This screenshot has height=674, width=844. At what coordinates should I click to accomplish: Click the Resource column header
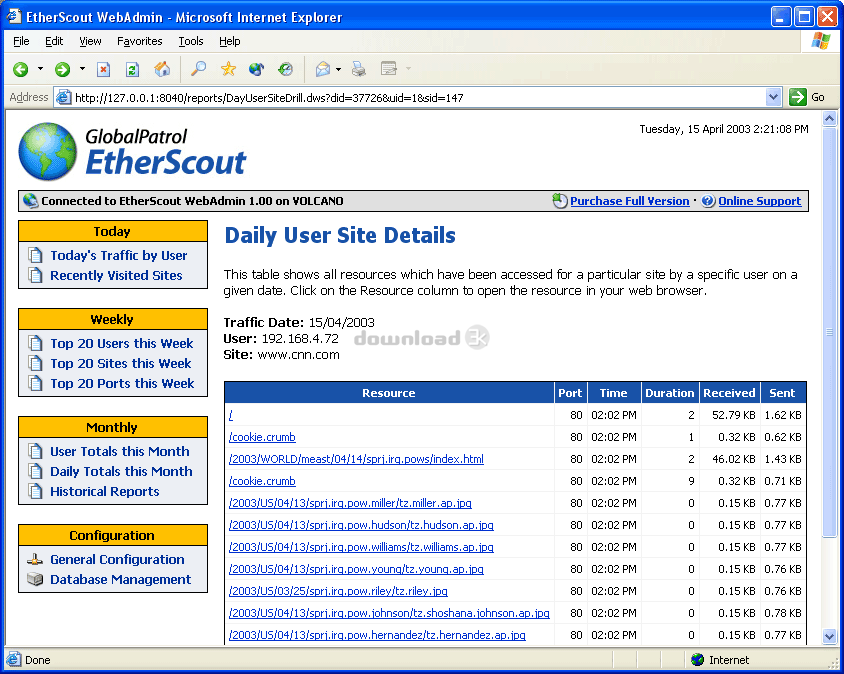(x=389, y=393)
